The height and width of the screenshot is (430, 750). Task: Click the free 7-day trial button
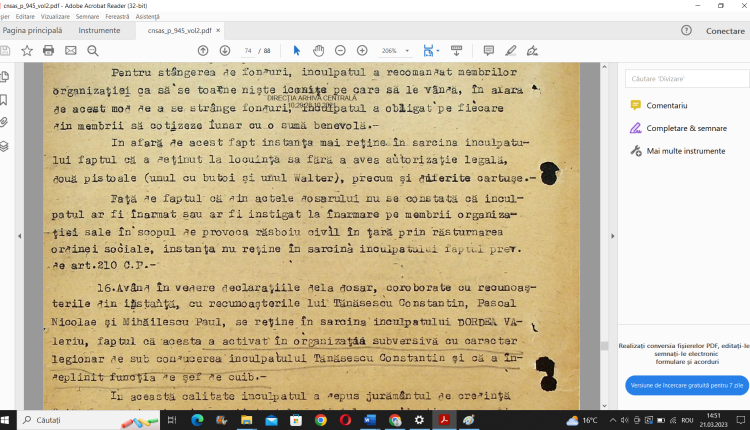point(686,385)
